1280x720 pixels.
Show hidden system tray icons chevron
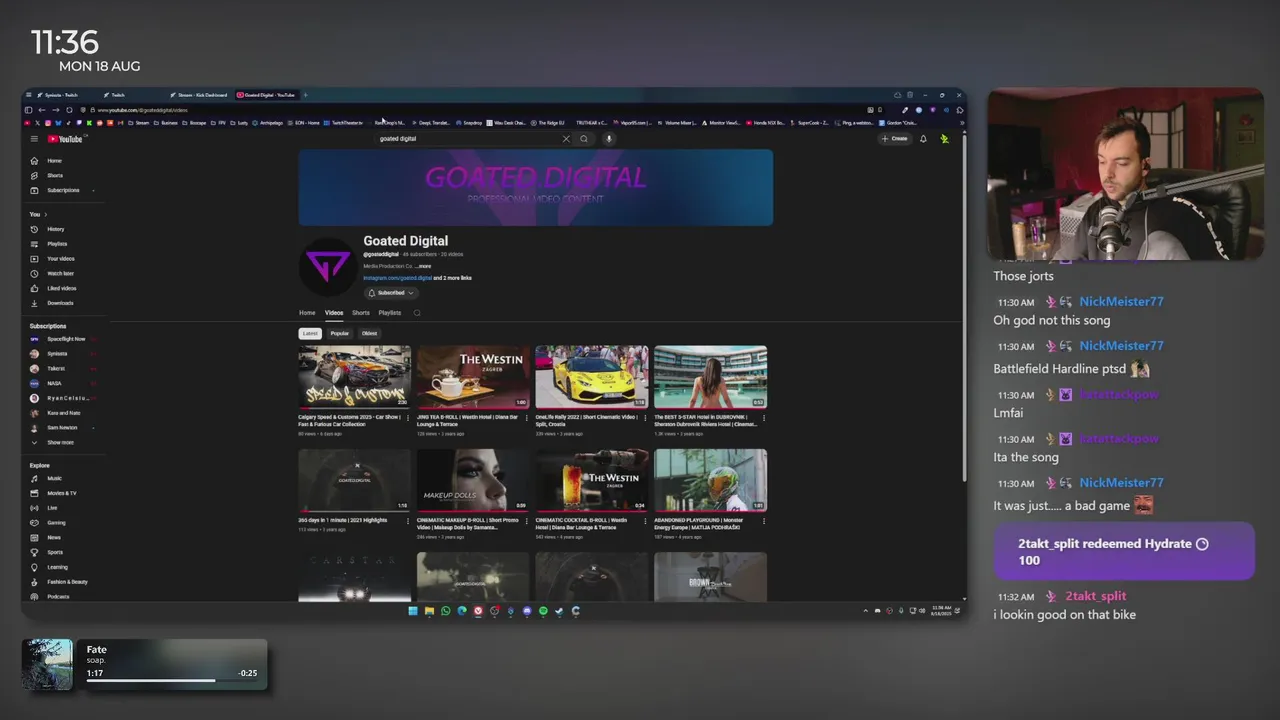[866, 611]
